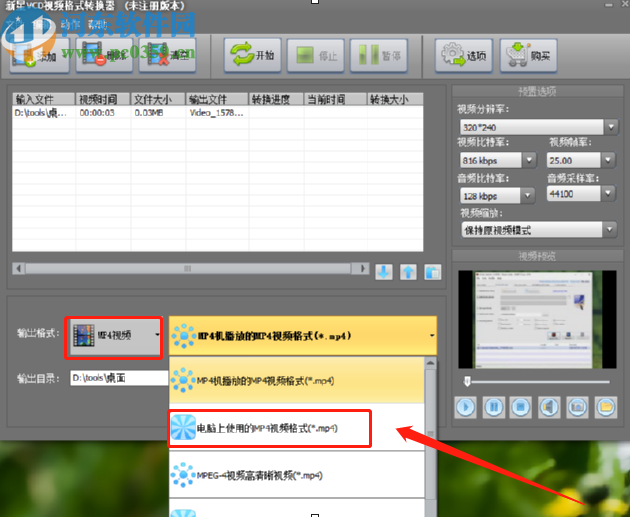Click the 停止 stop conversion button

pyautogui.click(x=315, y=55)
